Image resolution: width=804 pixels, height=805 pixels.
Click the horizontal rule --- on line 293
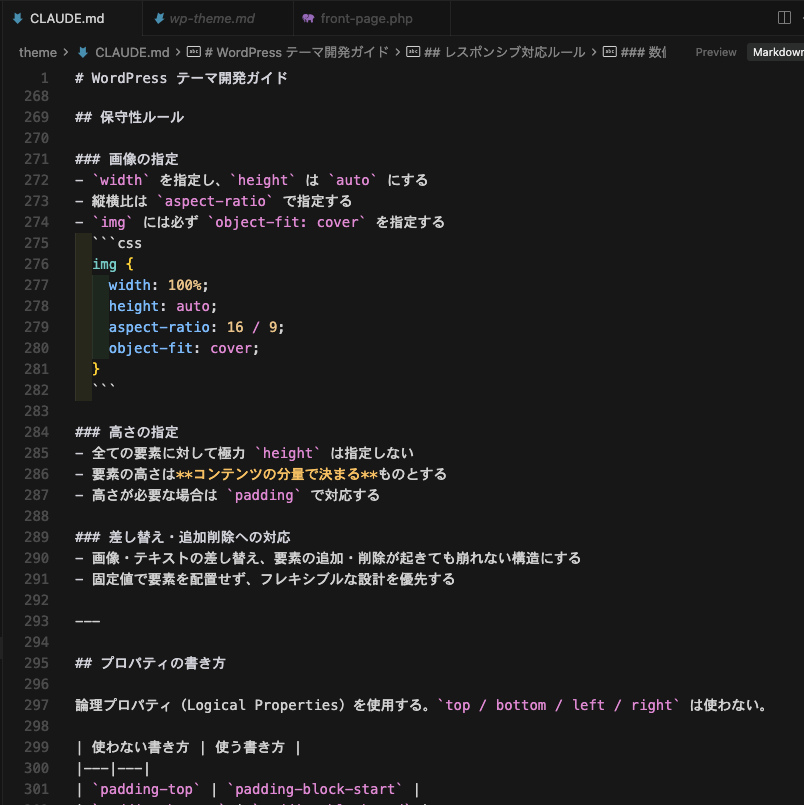tap(88, 621)
